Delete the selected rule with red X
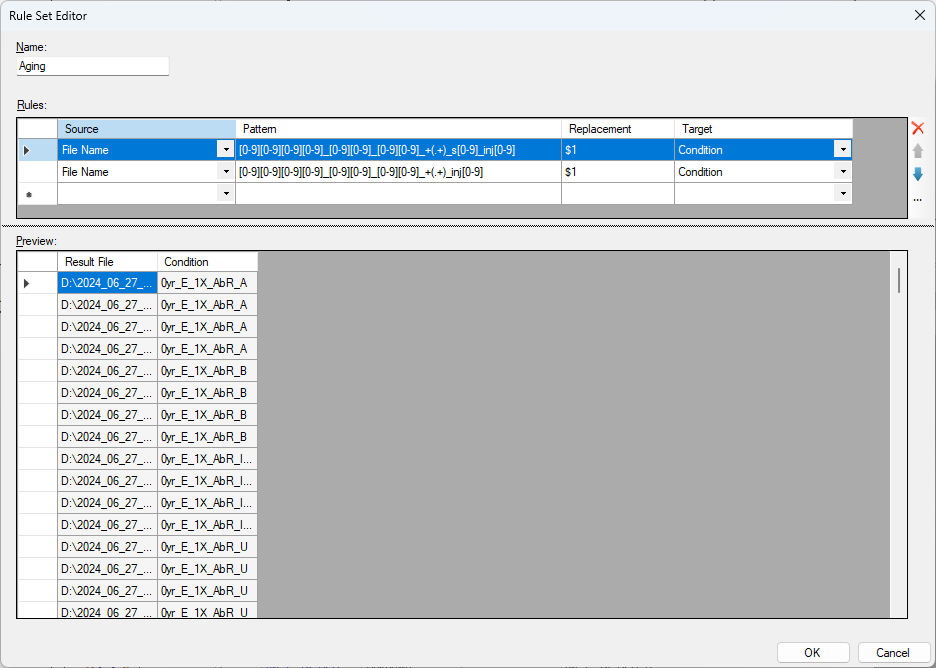 (x=917, y=128)
